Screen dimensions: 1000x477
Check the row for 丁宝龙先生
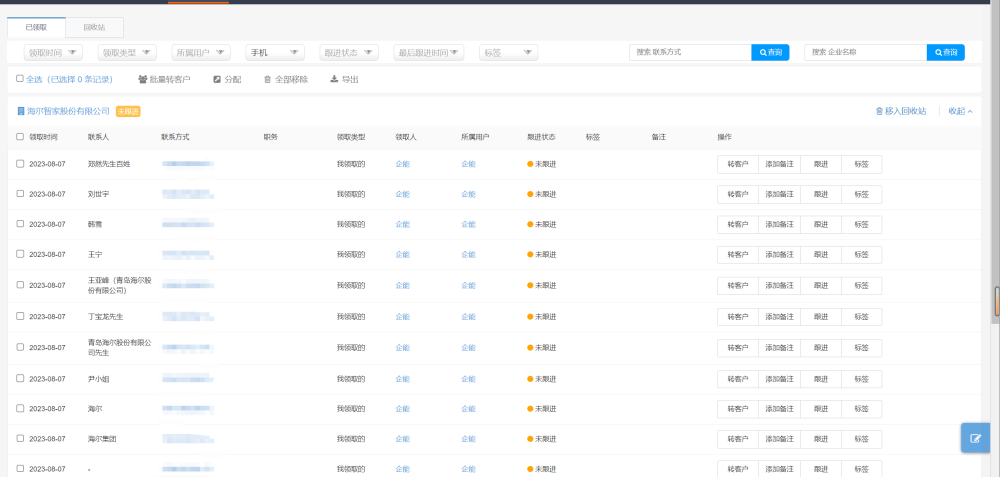pyautogui.click(x=20, y=316)
